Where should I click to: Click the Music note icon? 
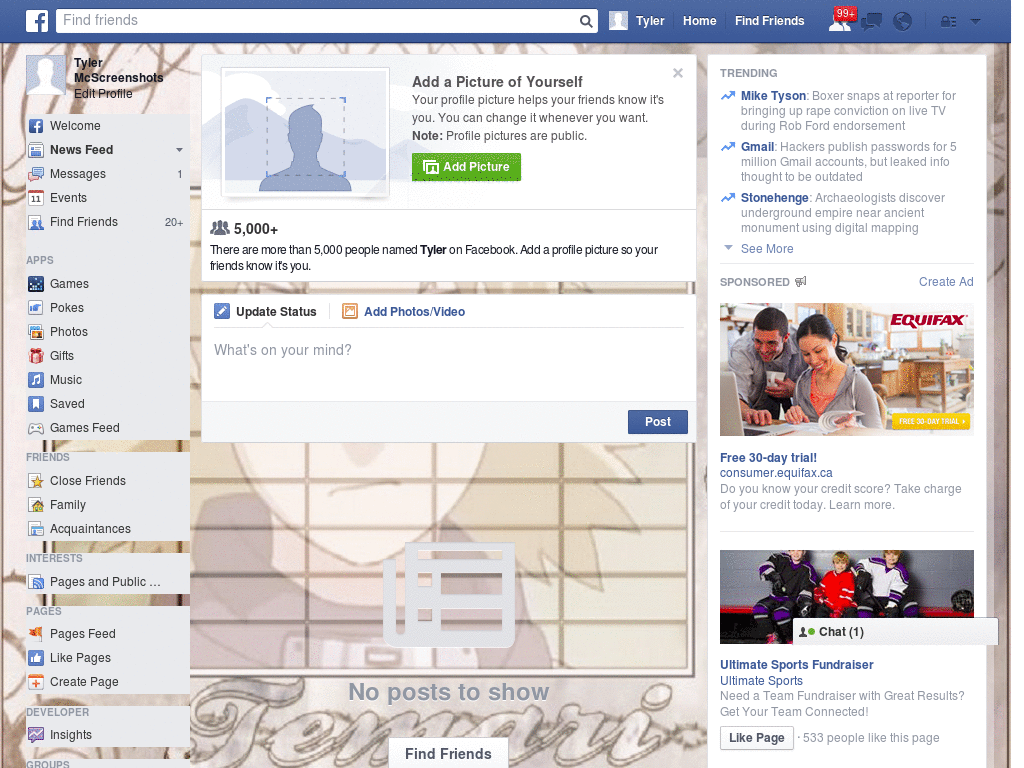pos(36,380)
